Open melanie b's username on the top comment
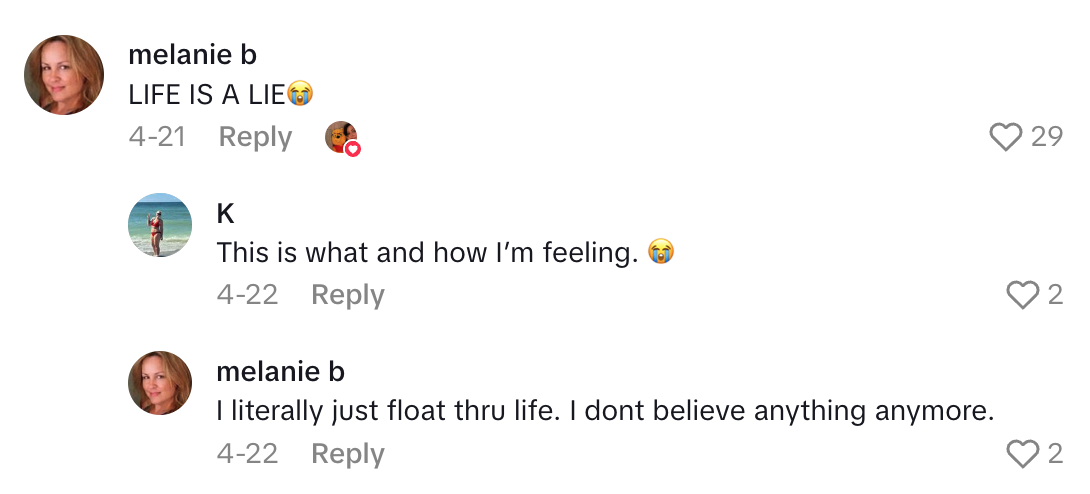 point(193,56)
